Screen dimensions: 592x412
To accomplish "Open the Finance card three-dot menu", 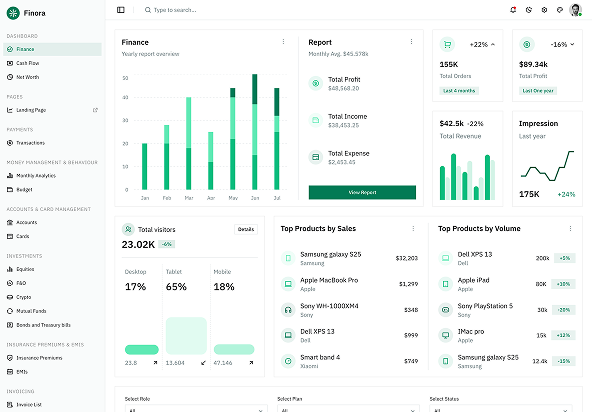I will [x=284, y=42].
